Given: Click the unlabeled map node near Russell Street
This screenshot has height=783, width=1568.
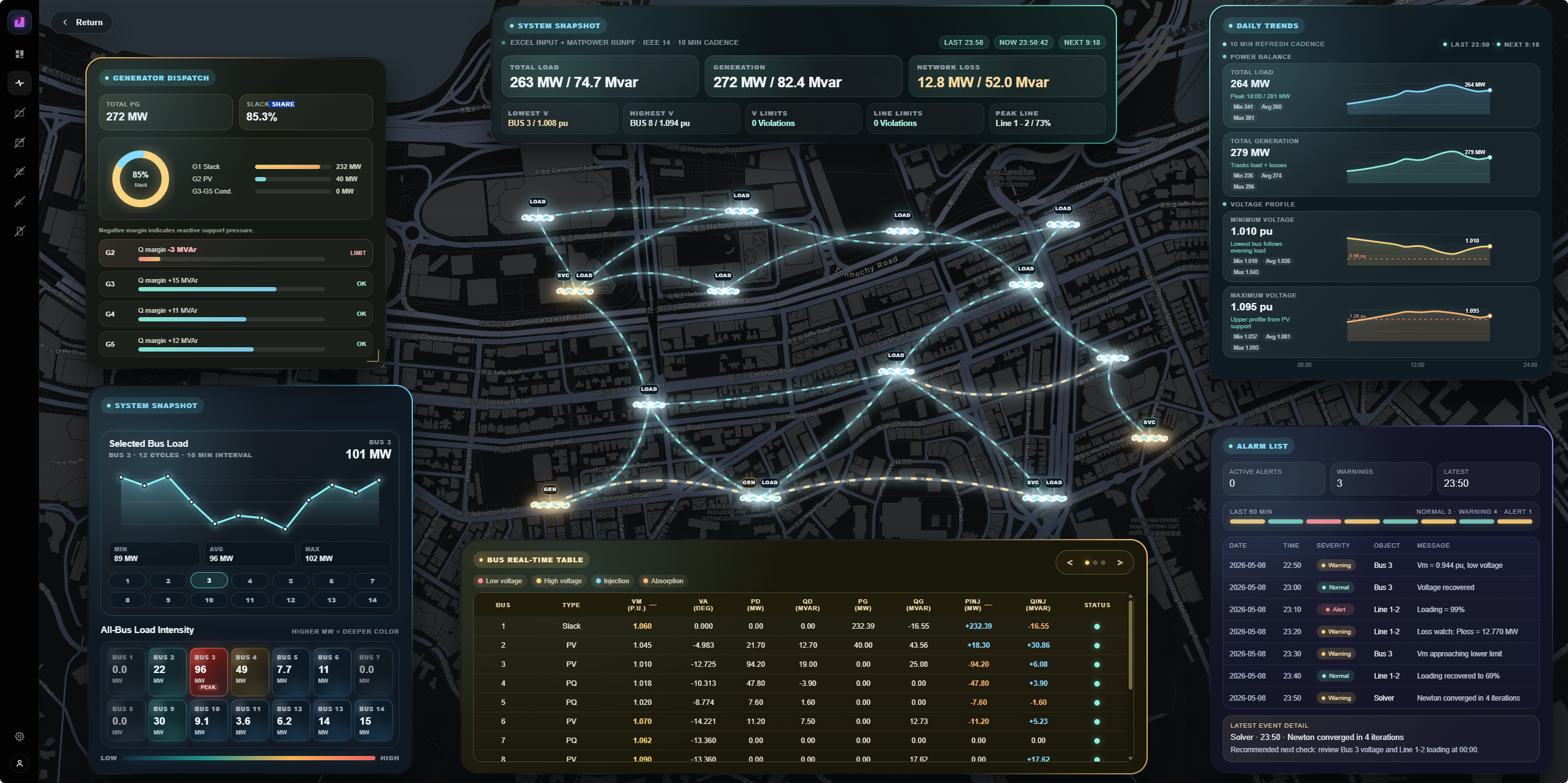Looking at the screenshot, I should tap(1113, 358).
